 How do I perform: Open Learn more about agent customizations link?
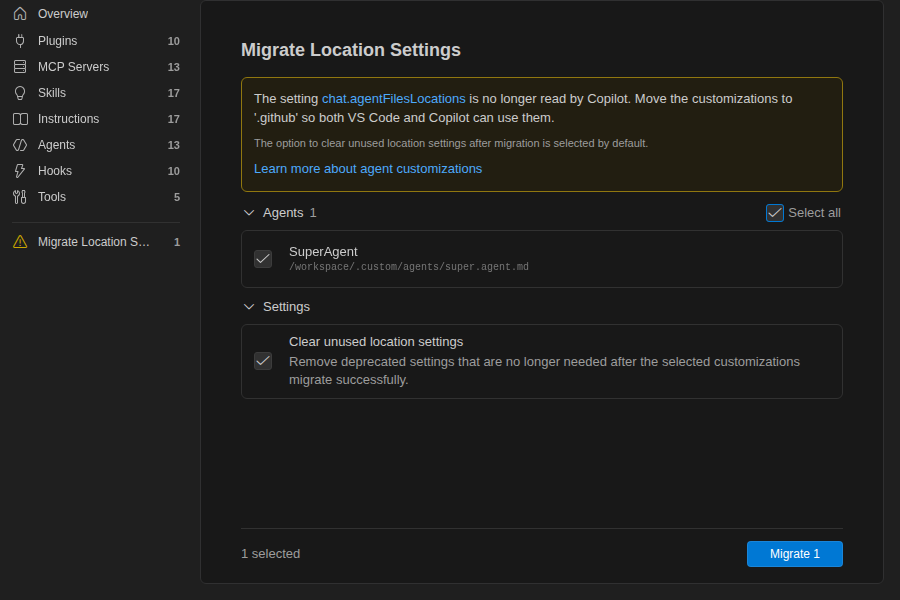coord(368,169)
